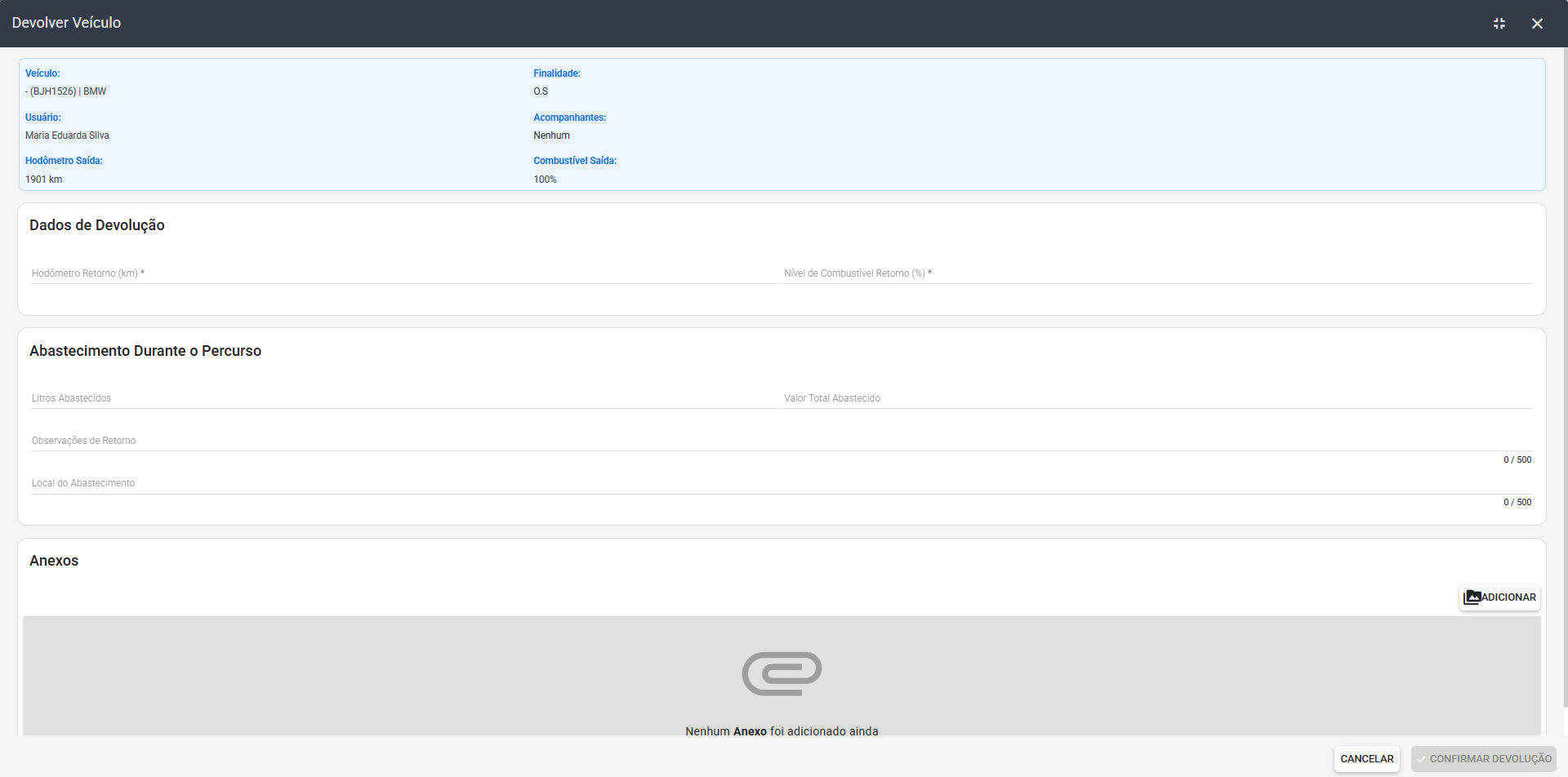Click the image icon beside ADICIONAR
Screen dimensions: 1568x777
pos(1472,597)
